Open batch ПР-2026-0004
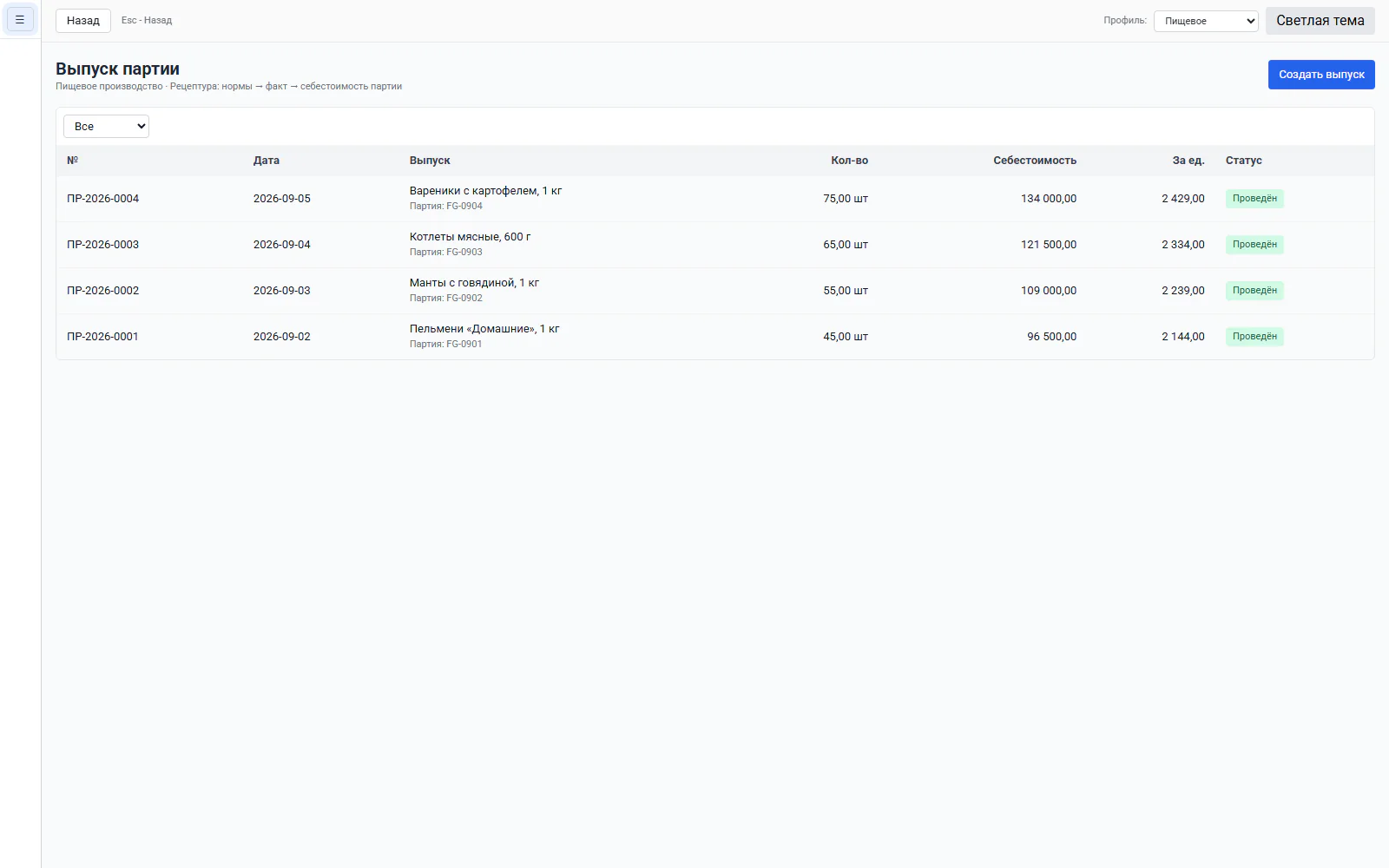The image size is (1389, 868). click(102, 199)
